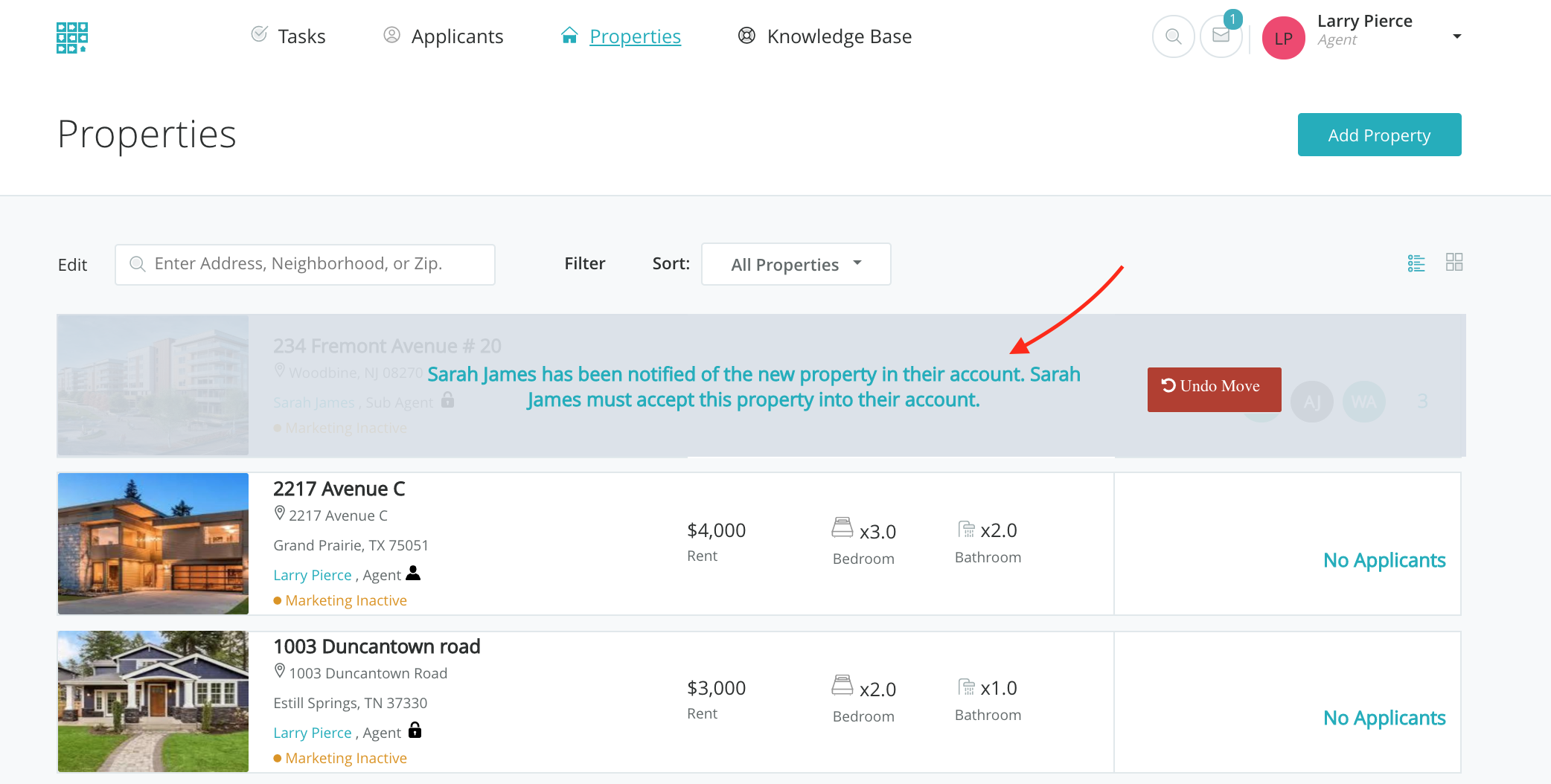This screenshot has height=784, width=1551.
Task: Click person icon beside 2217 Avenue C agent
Action: [x=413, y=573]
